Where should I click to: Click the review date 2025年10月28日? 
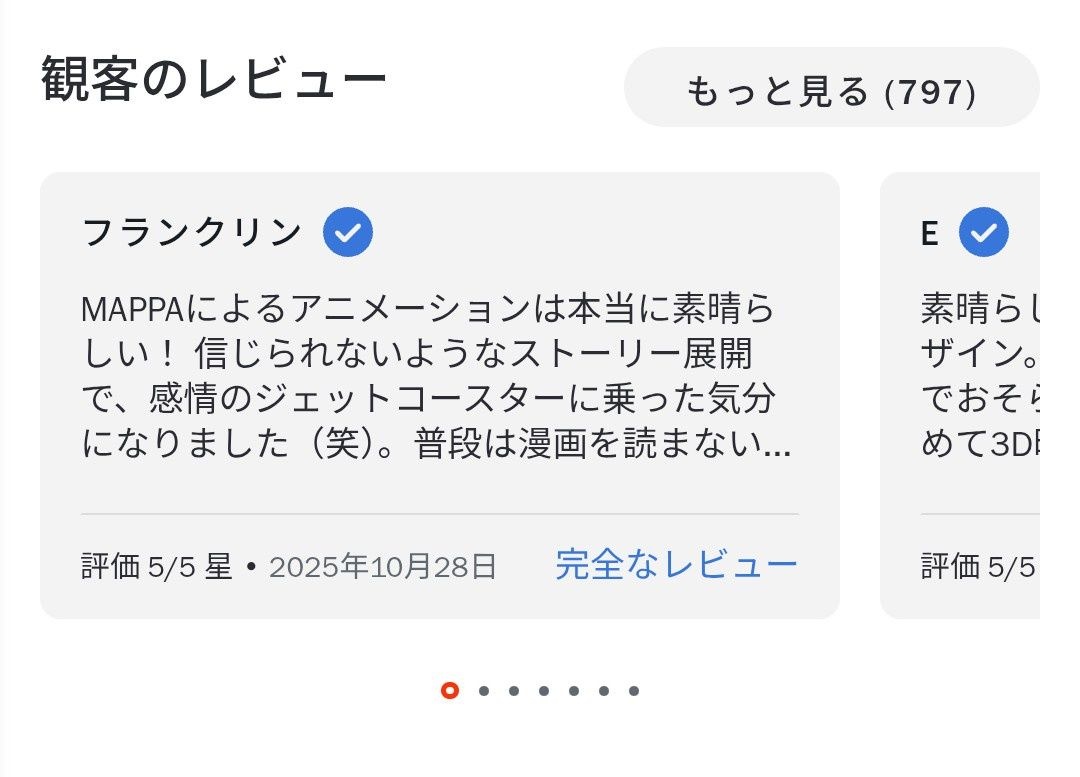[383, 567]
